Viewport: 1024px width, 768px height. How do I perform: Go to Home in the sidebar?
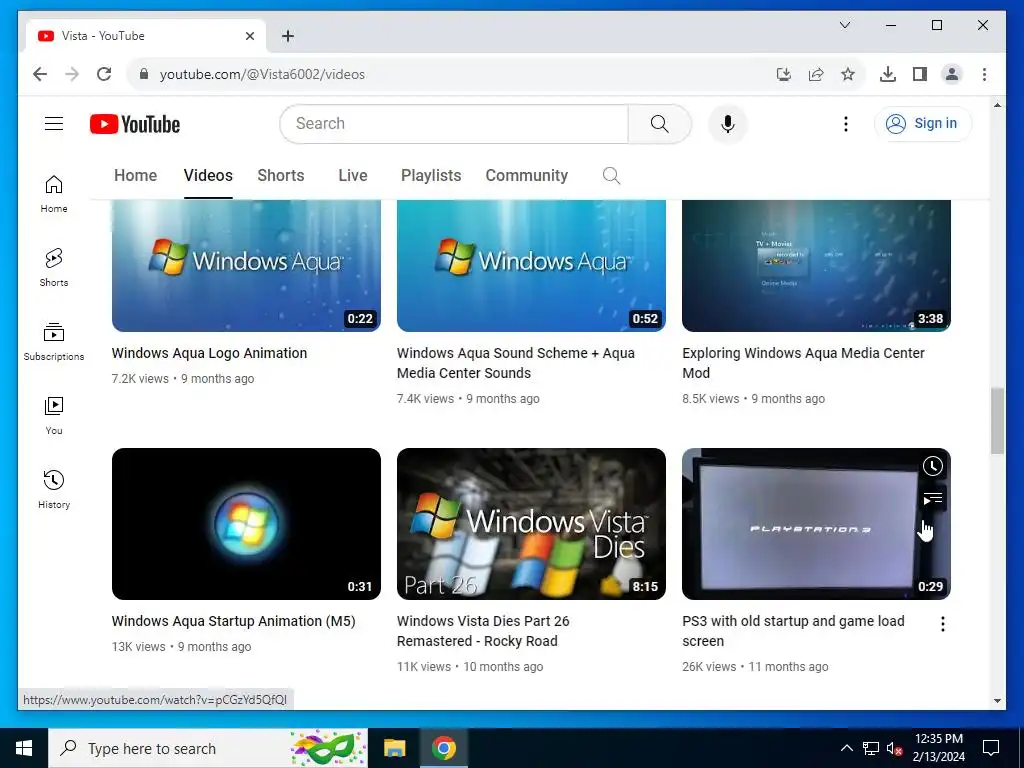pyautogui.click(x=54, y=194)
